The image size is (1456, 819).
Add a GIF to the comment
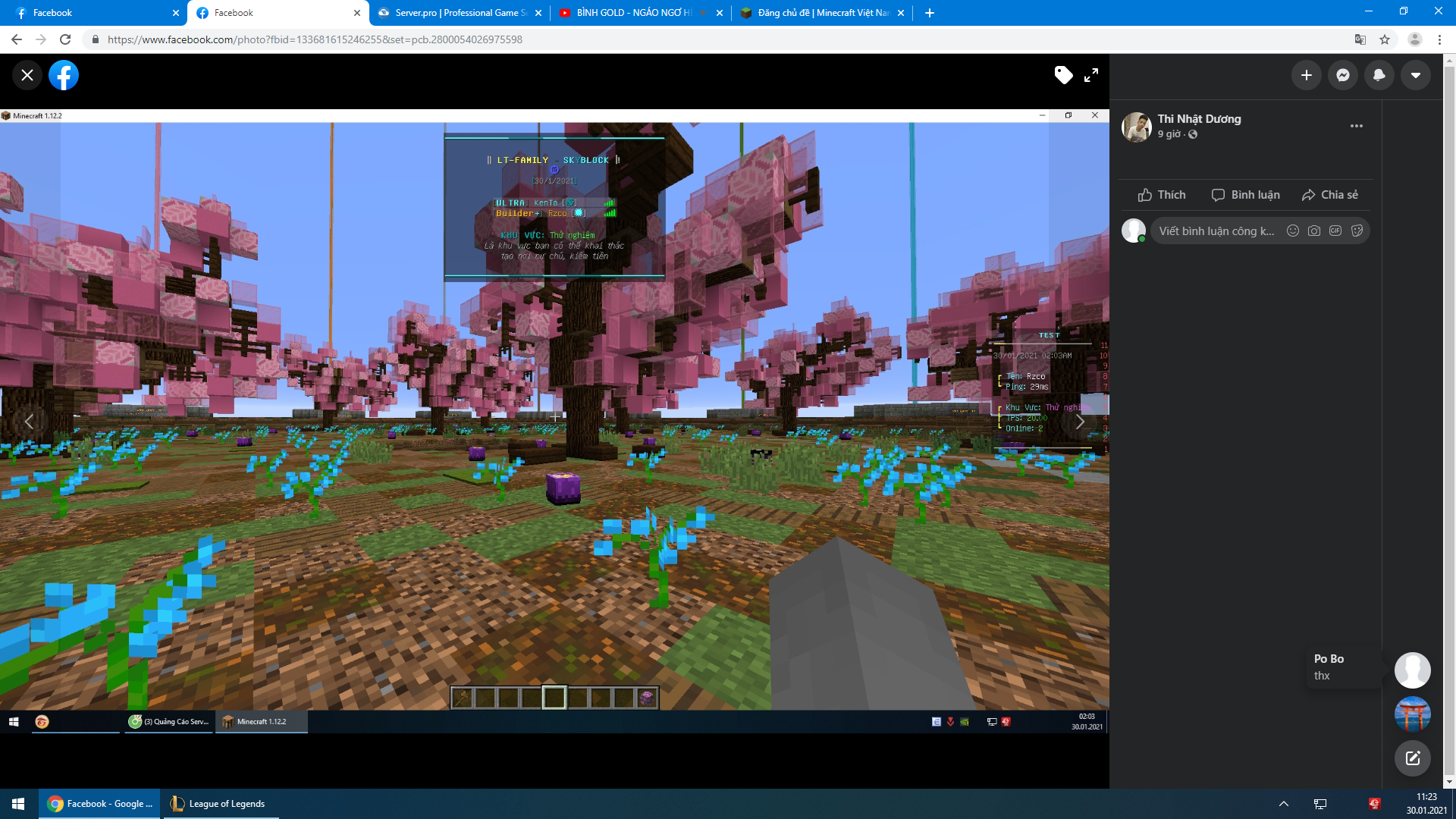1335,231
